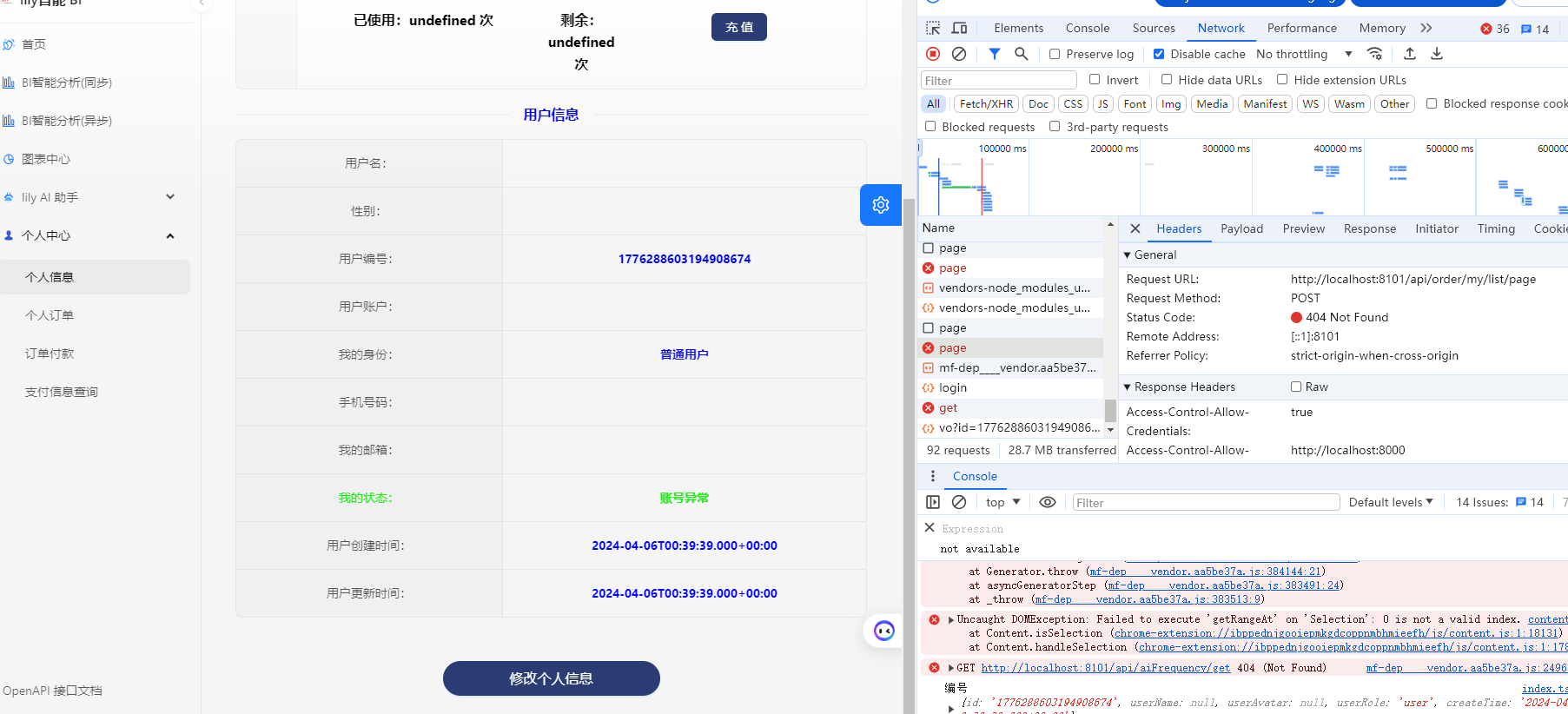Enable Hide data URLs
1568x714 pixels.
[x=1167, y=79]
